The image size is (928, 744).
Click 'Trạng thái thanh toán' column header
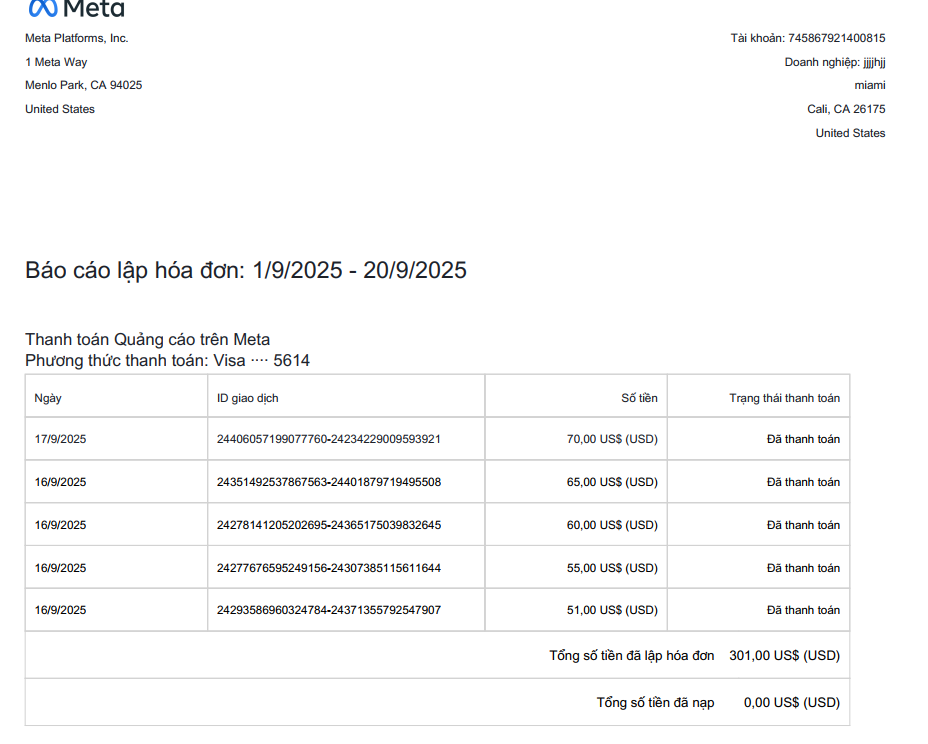pyautogui.click(x=784, y=398)
